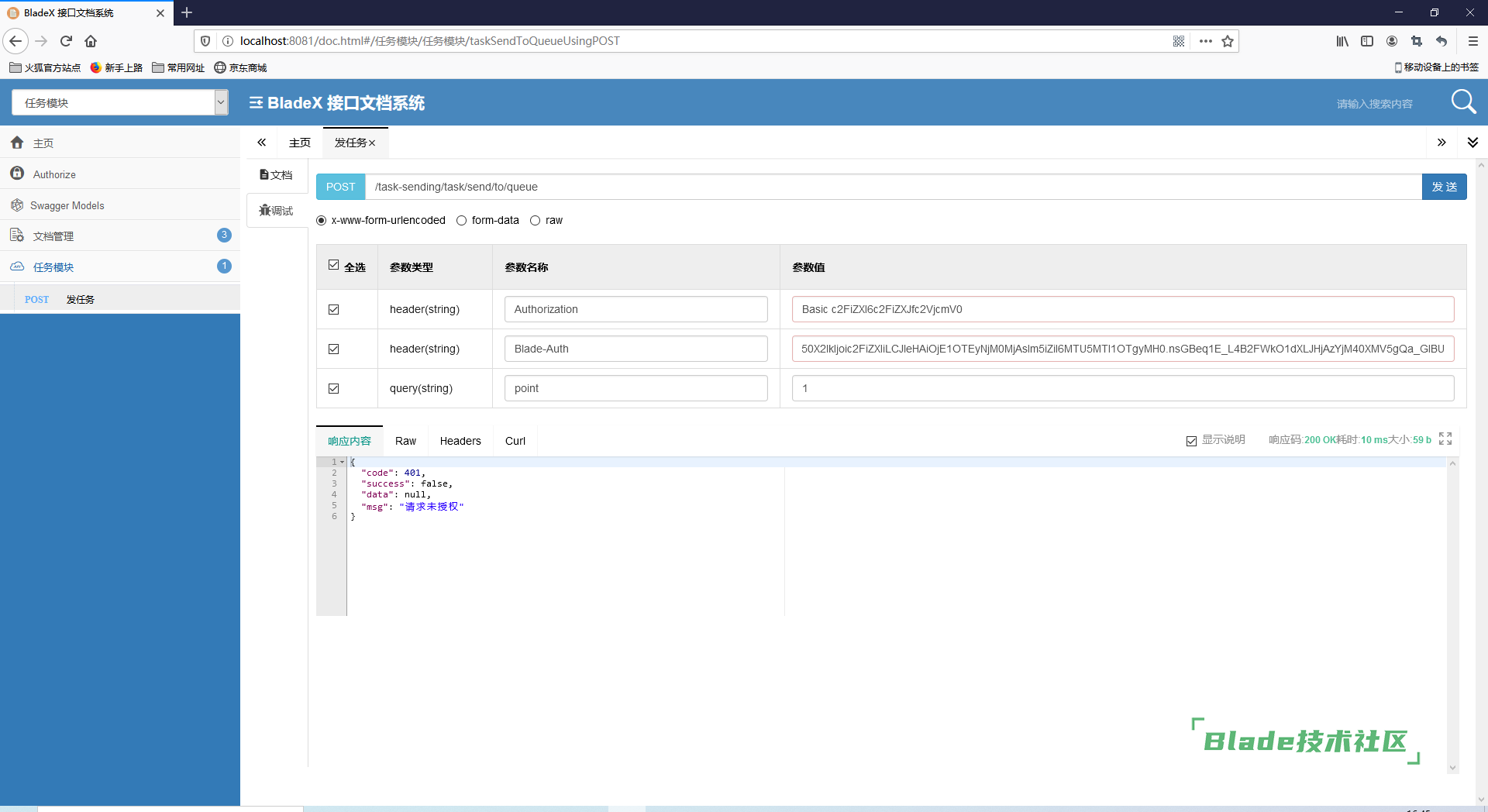Reload the page with refresh icon
The height and width of the screenshot is (812, 1488).
click(x=67, y=41)
